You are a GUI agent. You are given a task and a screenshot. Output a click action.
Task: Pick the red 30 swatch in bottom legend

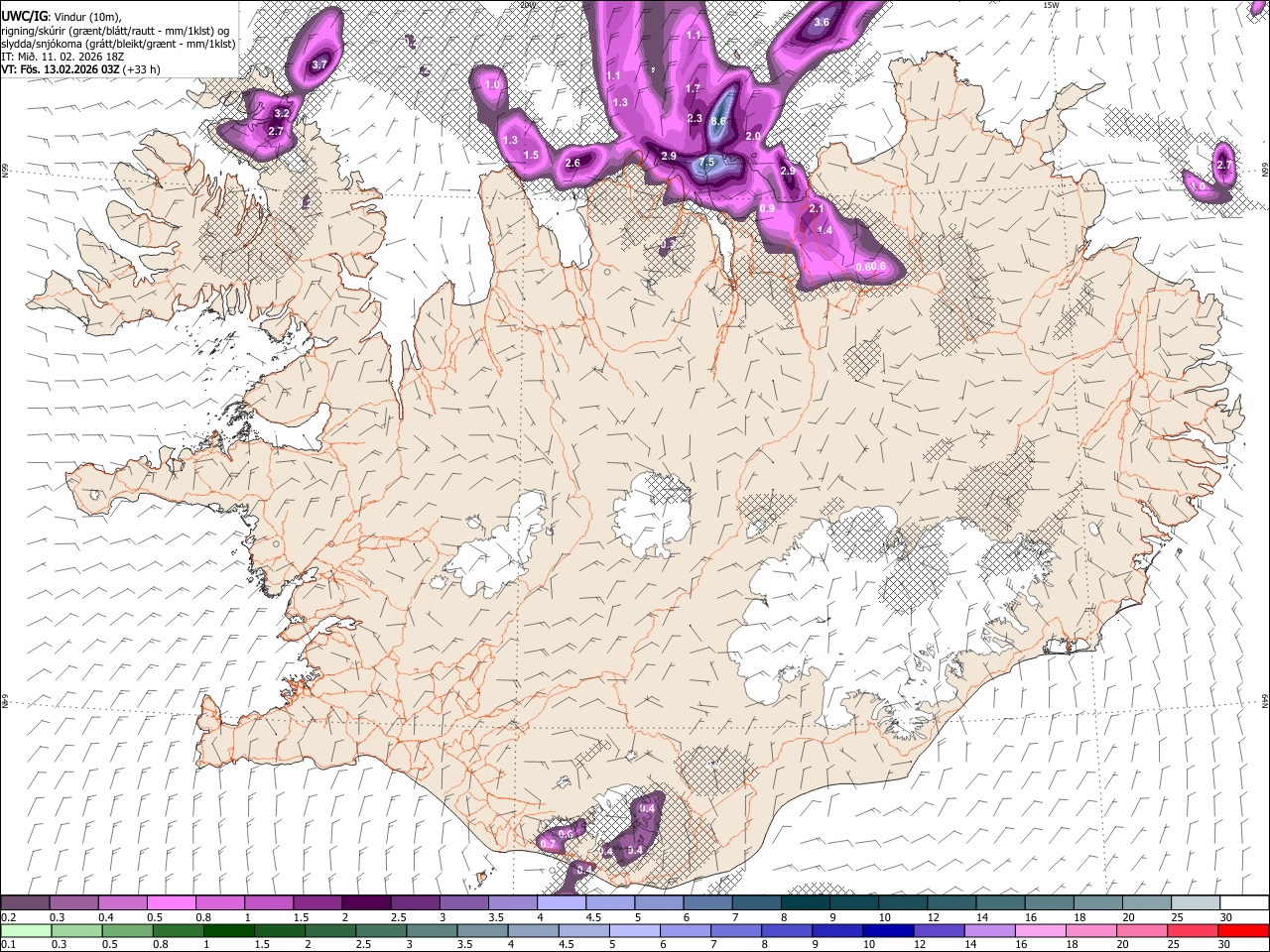click(x=1244, y=930)
